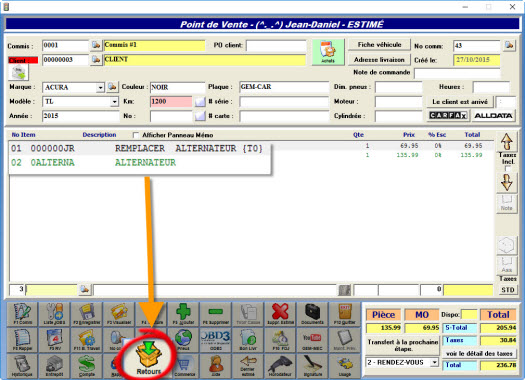
Task: Toggle the Taxes Incl. checkbox
Action: (508, 169)
